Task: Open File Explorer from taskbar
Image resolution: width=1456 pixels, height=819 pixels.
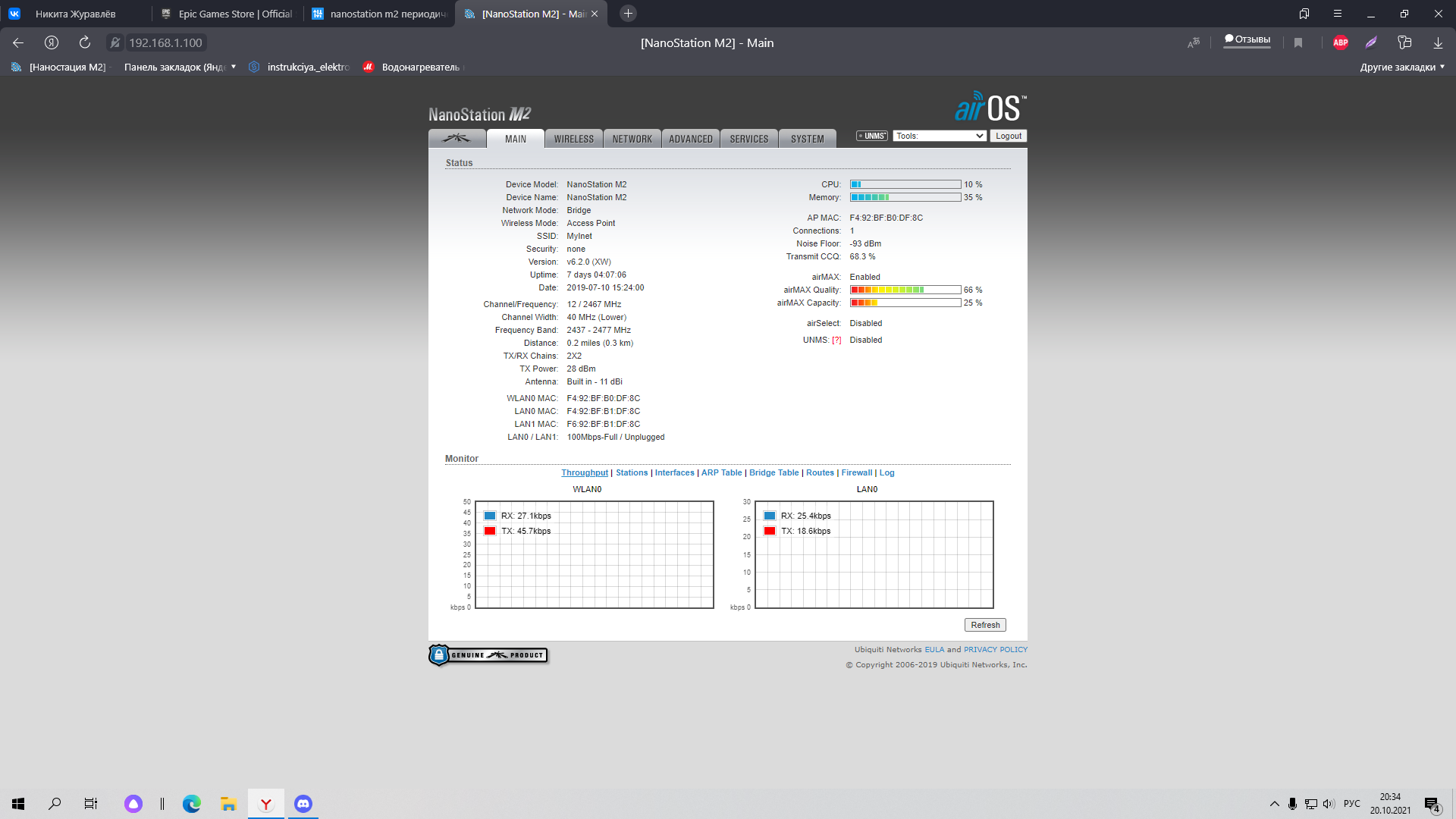Action: pyautogui.click(x=228, y=804)
